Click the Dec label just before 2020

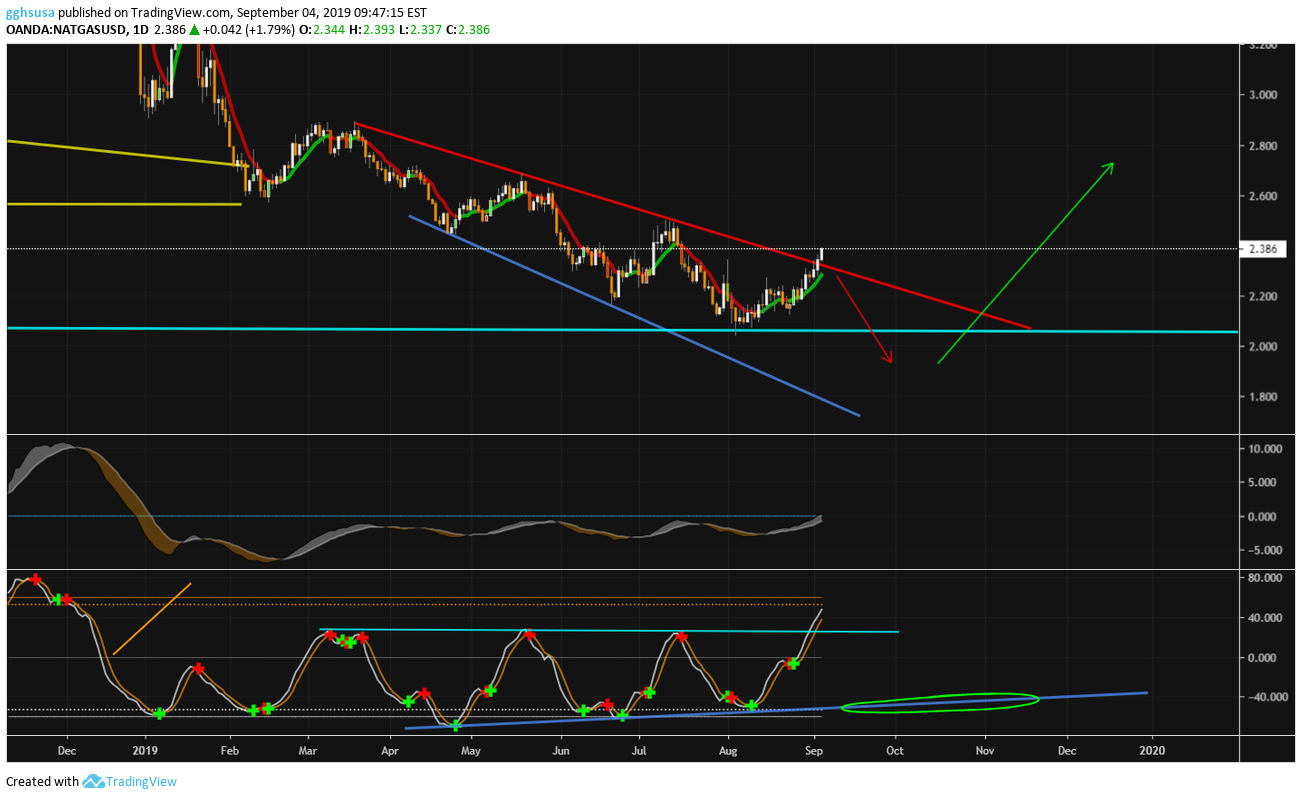click(x=1067, y=749)
